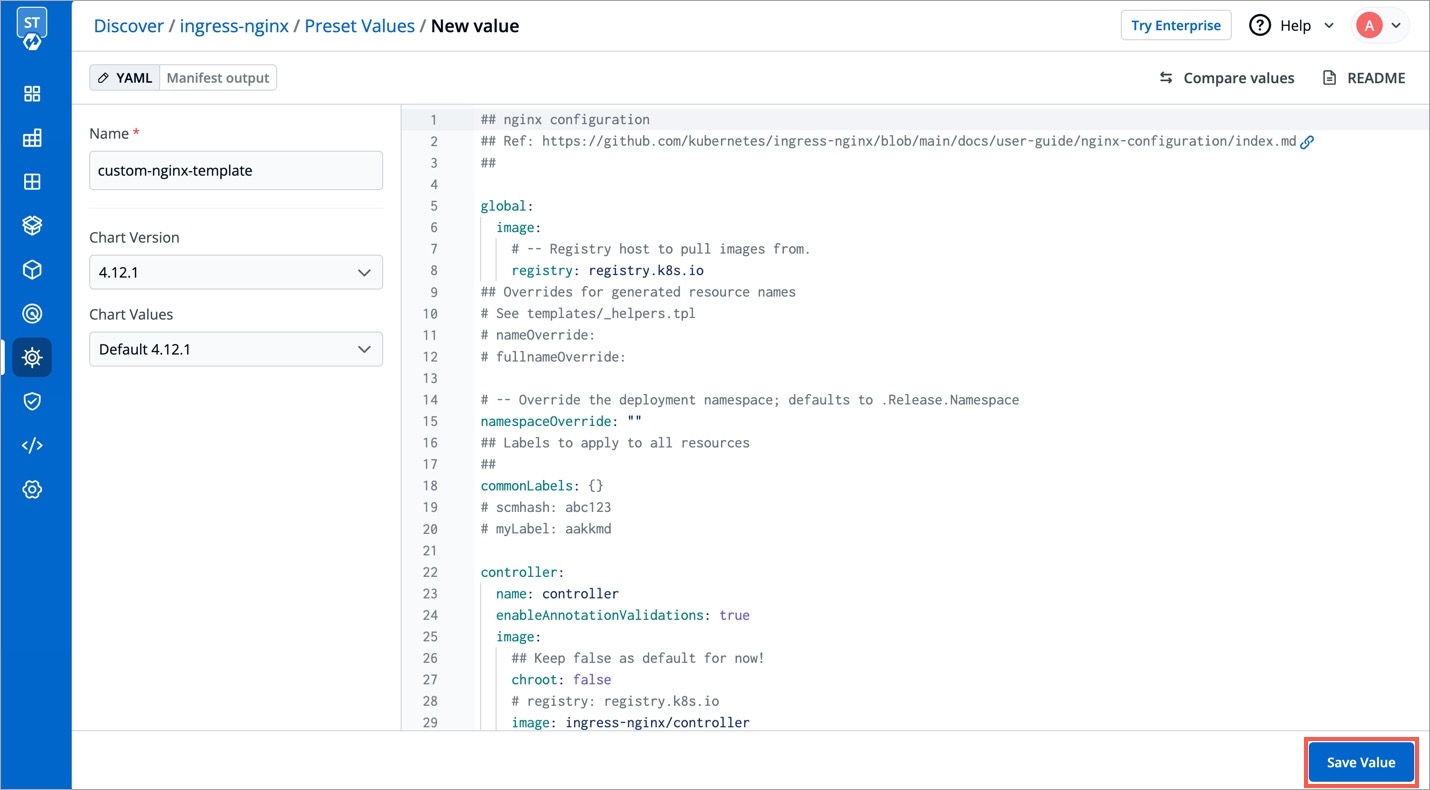1430x790 pixels.
Task: Go to Discover breadcrumb
Action: 129,26
